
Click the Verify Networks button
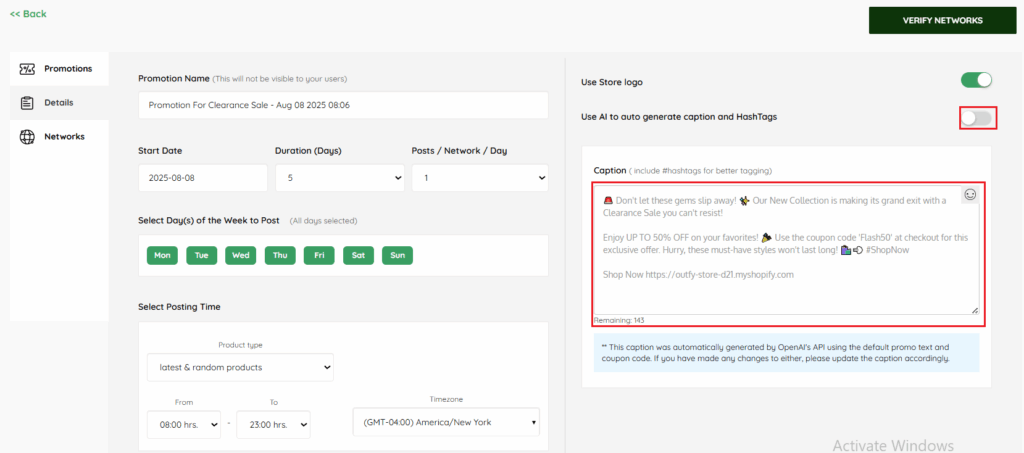(943, 20)
